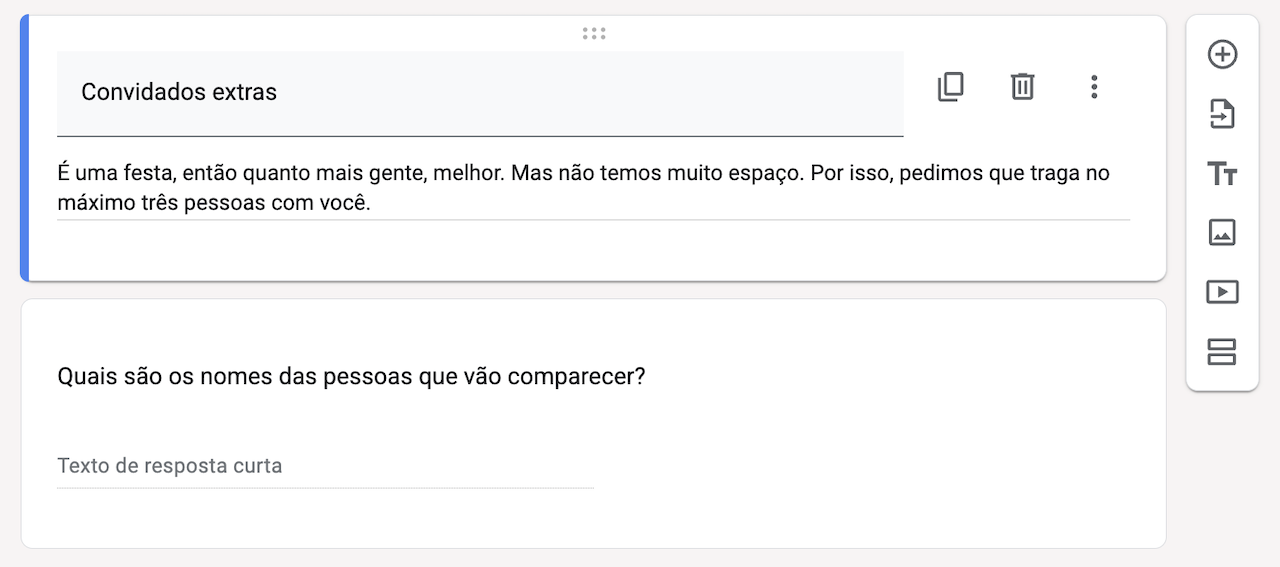This screenshot has width=1280, height=567.
Task: Select the question "Quais são os nomes das pessoas"
Action: pyautogui.click(x=352, y=378)
